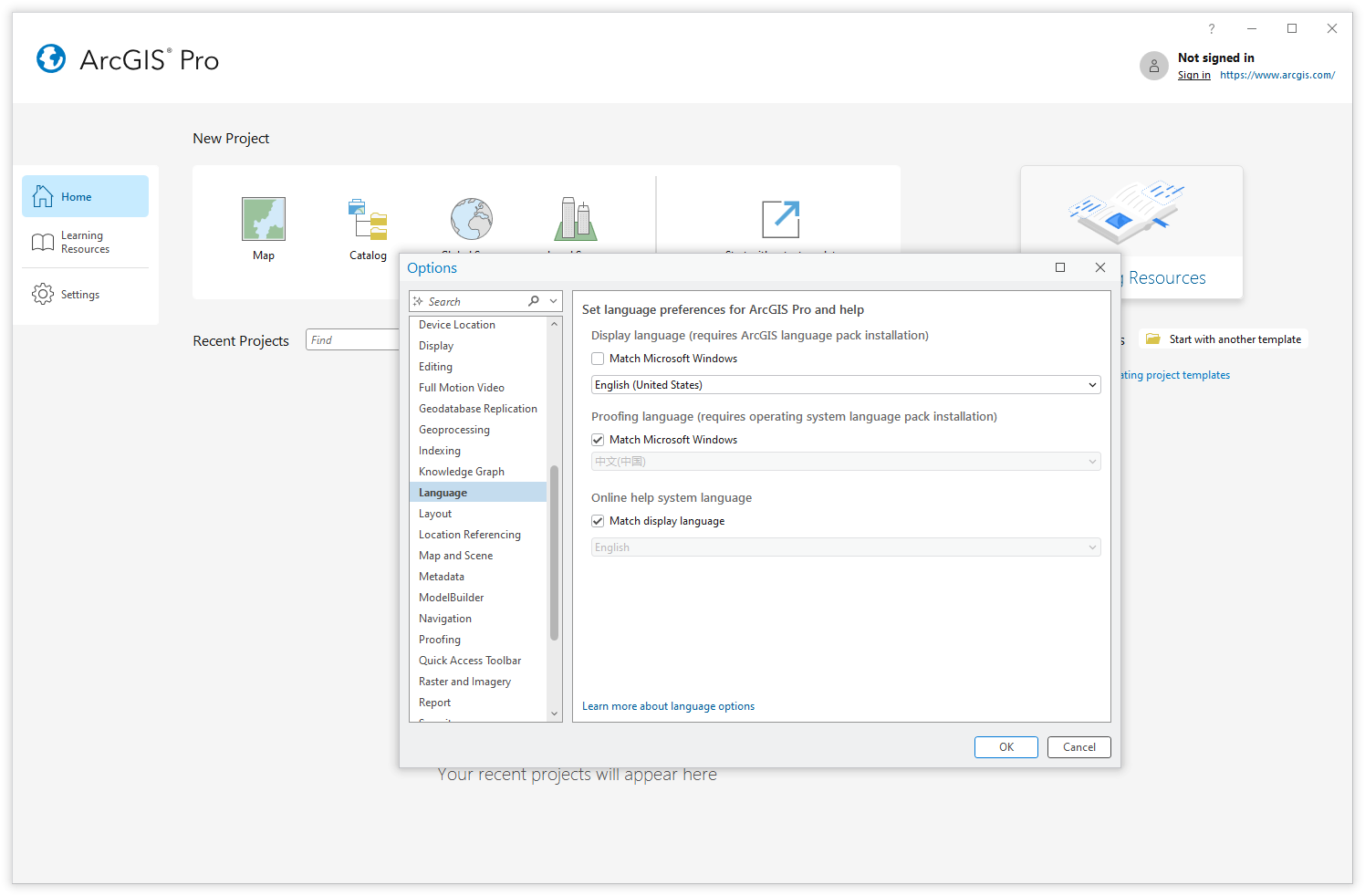The width and height of the screenshot is (1365, 896).
Task: Click the Start with another template folder icon
Action: pos(1153,339)
